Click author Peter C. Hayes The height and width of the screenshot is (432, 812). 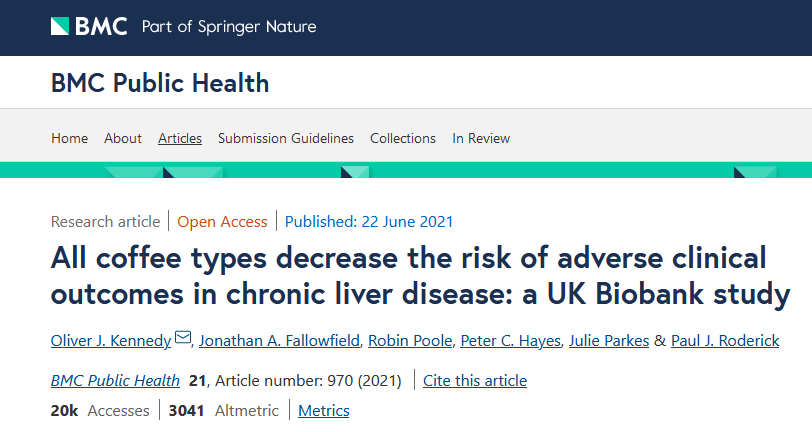[x=509, y=341]
